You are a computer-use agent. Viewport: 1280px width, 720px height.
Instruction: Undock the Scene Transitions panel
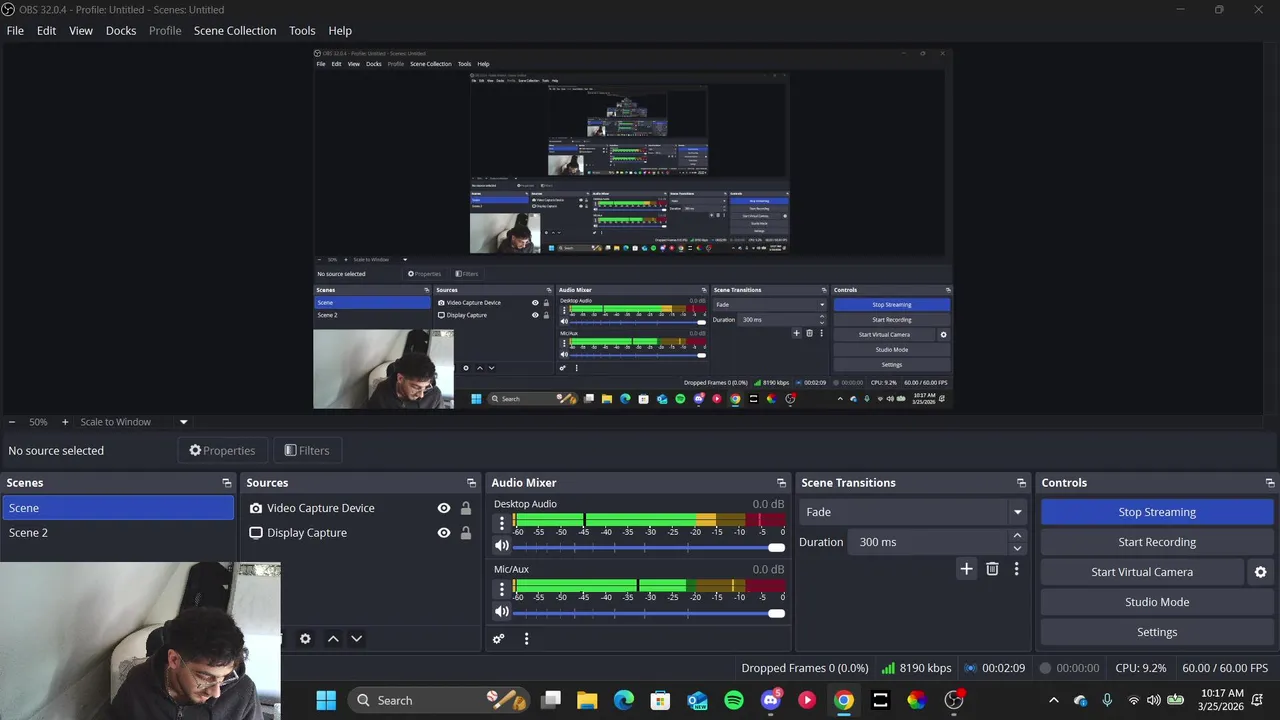tap(1021, 483)
